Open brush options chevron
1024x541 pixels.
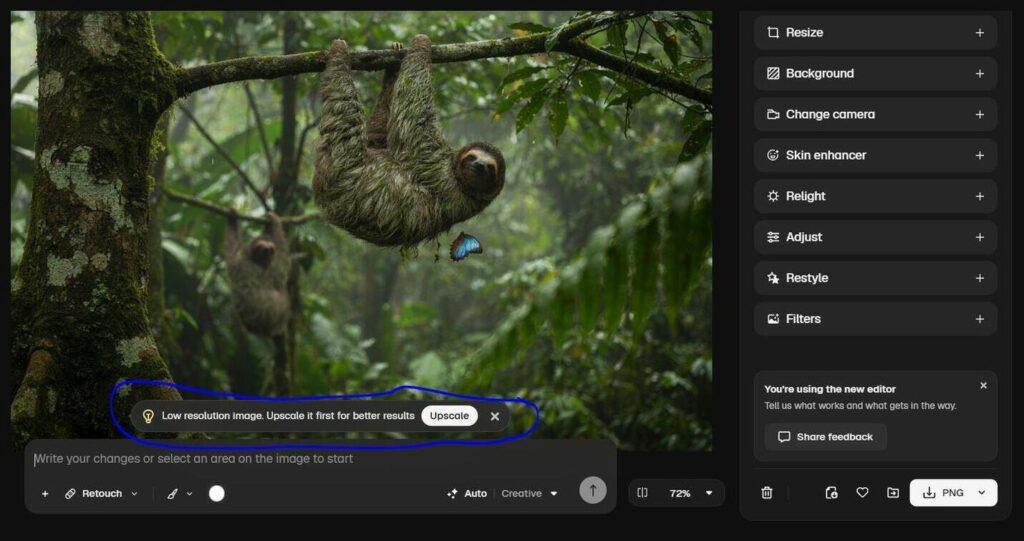[x=189, y=494]
